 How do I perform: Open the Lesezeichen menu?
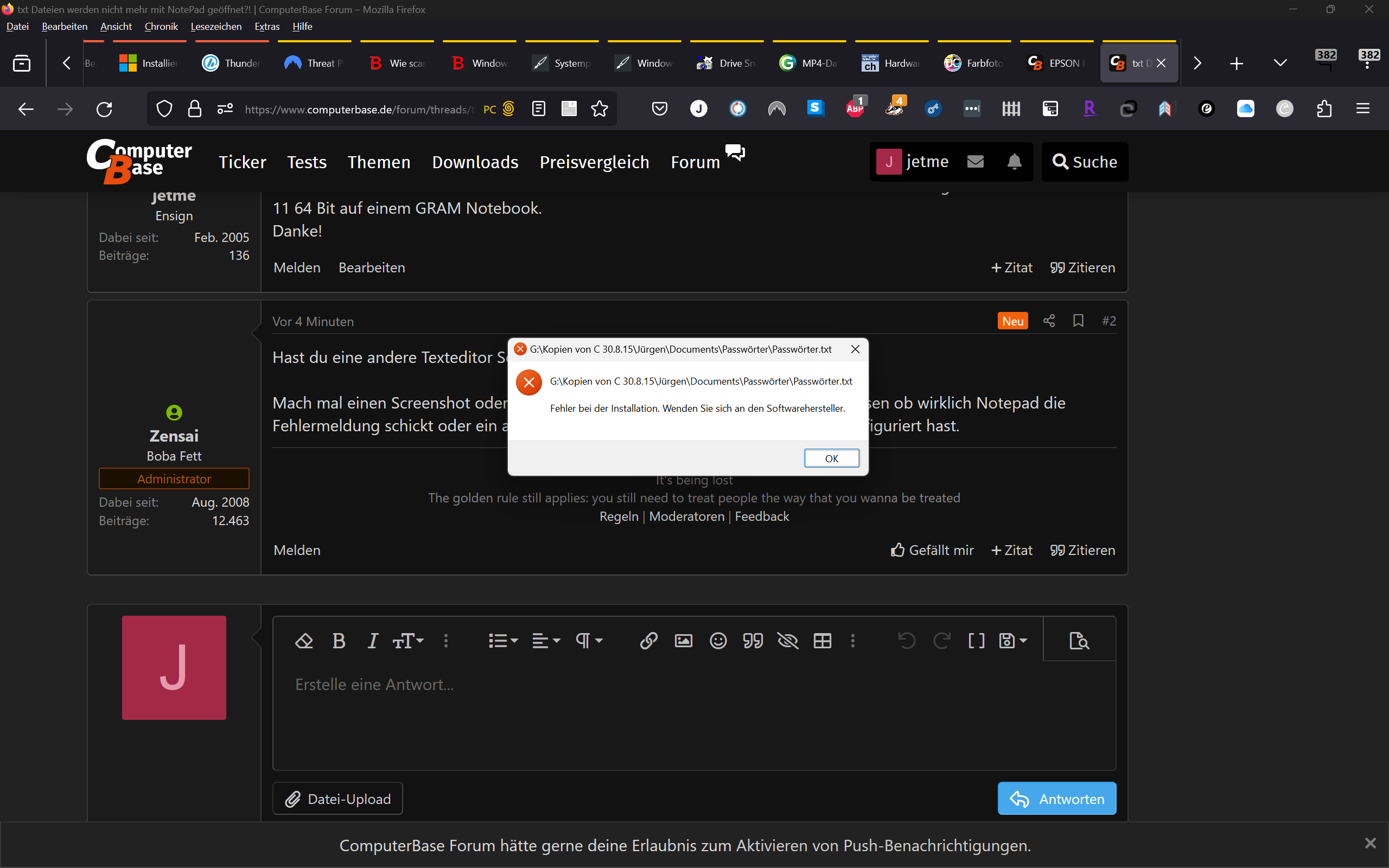[x=216, y=27]
